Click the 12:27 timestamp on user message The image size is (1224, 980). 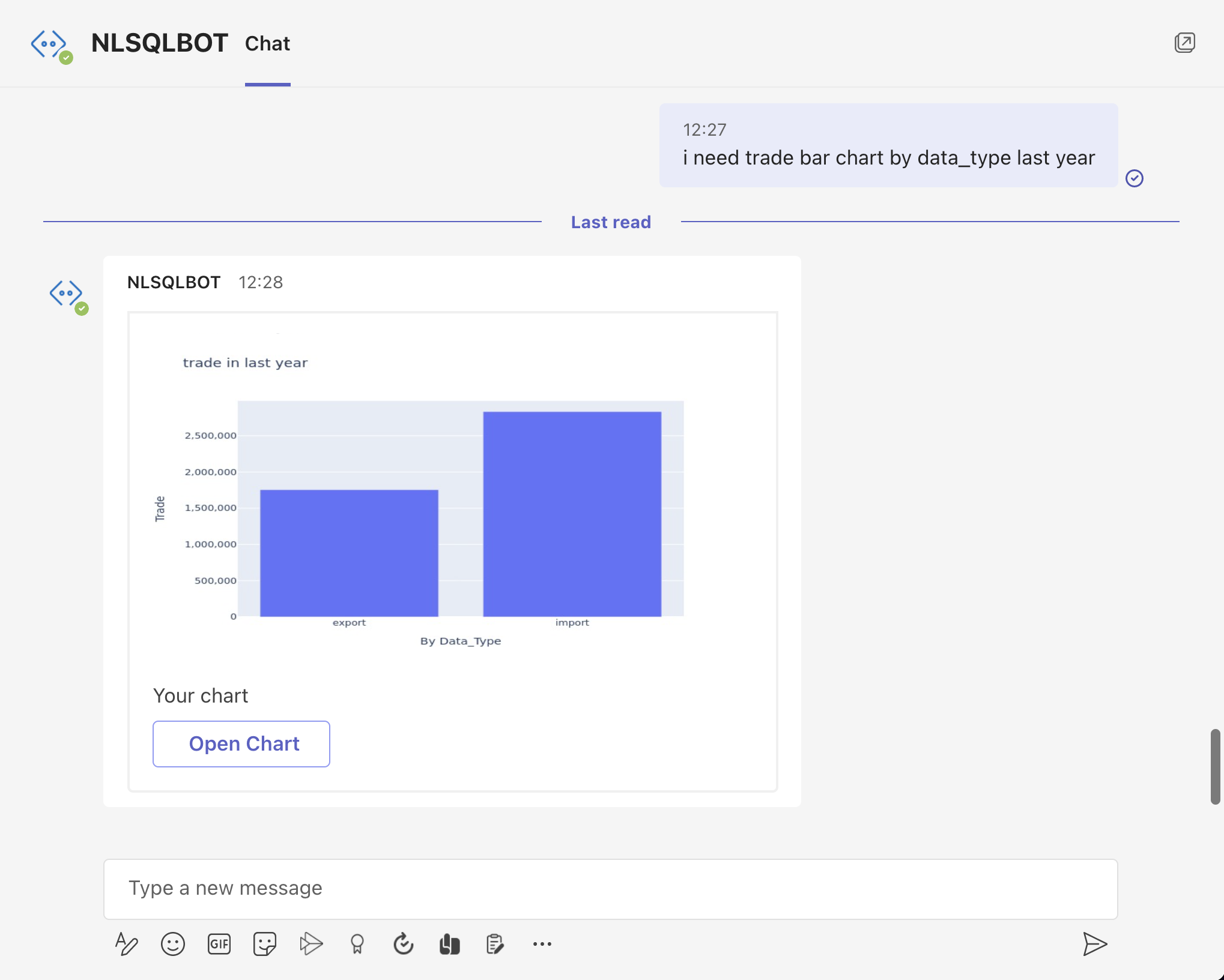pyautogui.click(x=704, y=130)
